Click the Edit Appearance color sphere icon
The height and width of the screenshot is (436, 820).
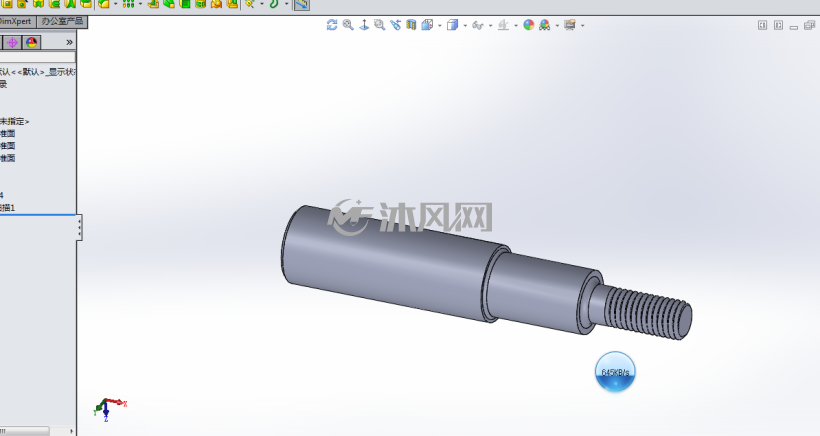[x=529, y=25]
